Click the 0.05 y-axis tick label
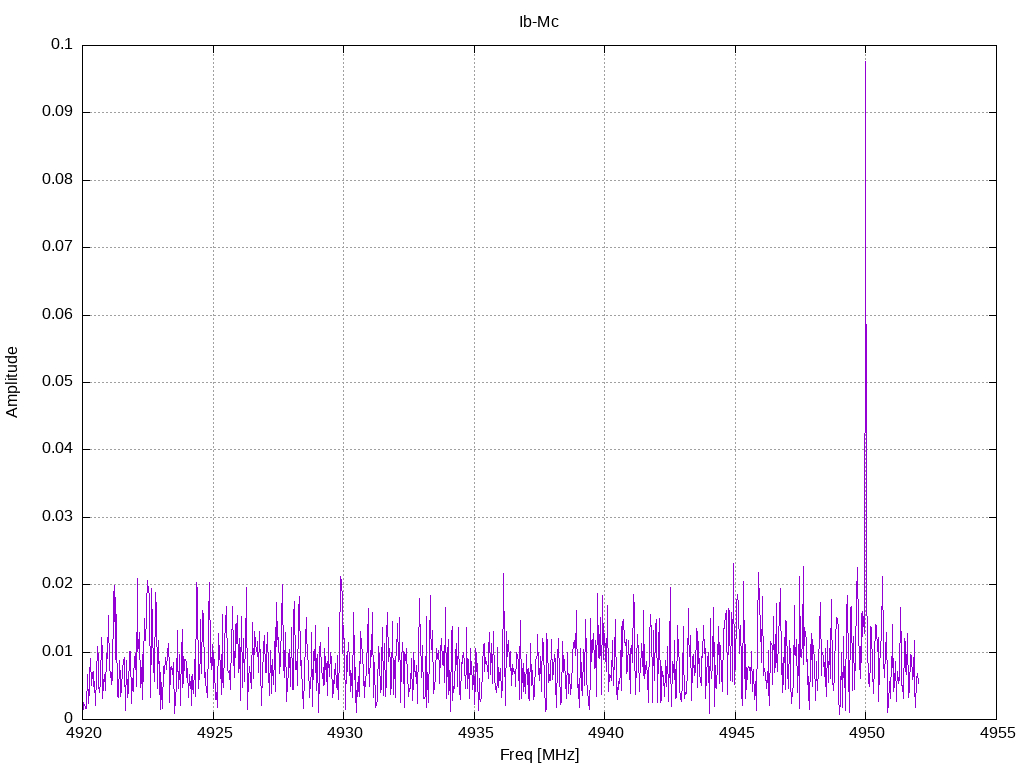This screenshot has width=1024, height=768. [x=58, y=382]
